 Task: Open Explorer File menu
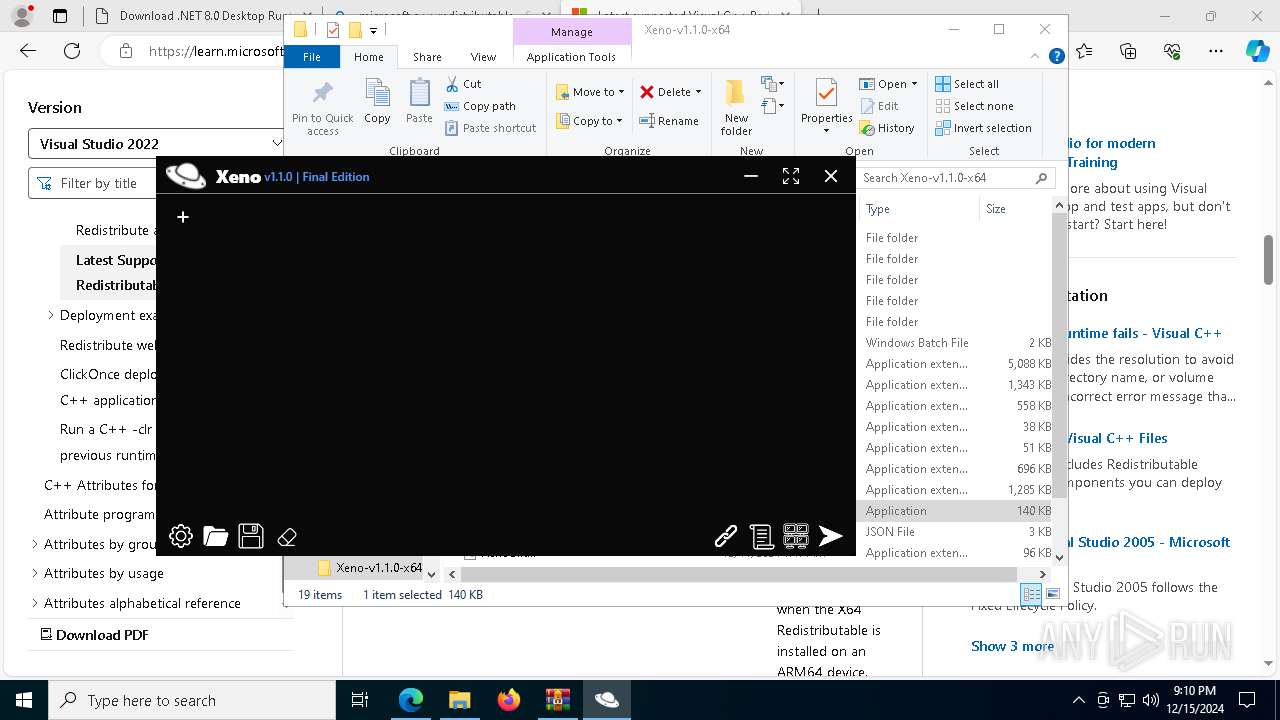pos(312,57)
